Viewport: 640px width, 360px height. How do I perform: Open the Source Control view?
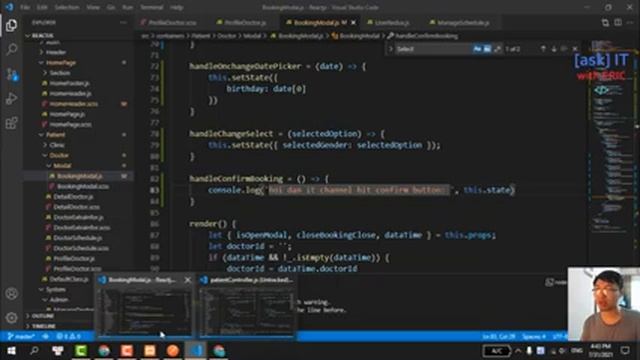11,74
